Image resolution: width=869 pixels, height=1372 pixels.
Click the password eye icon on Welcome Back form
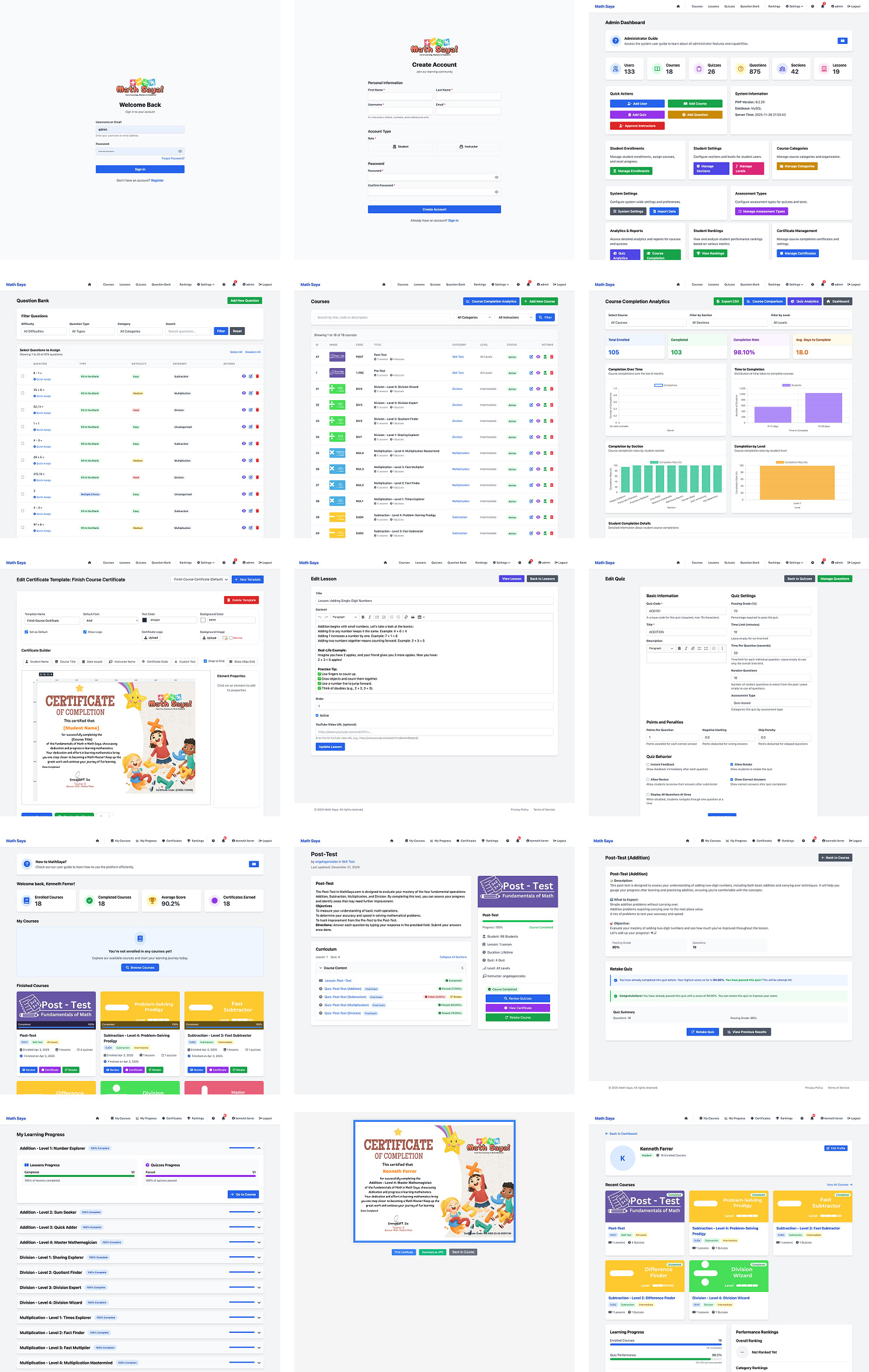point(180,151)
